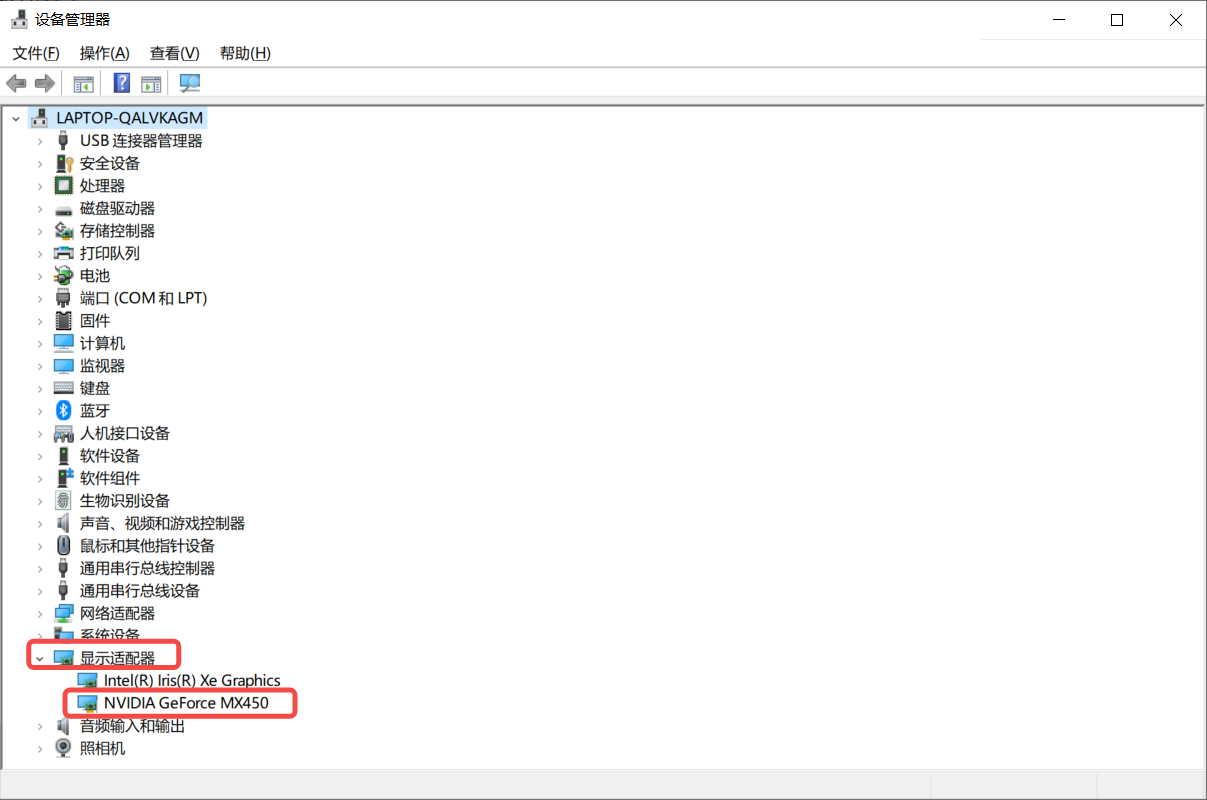Expand the disk drives (磁盘驱动器) node

pos(40,209)
